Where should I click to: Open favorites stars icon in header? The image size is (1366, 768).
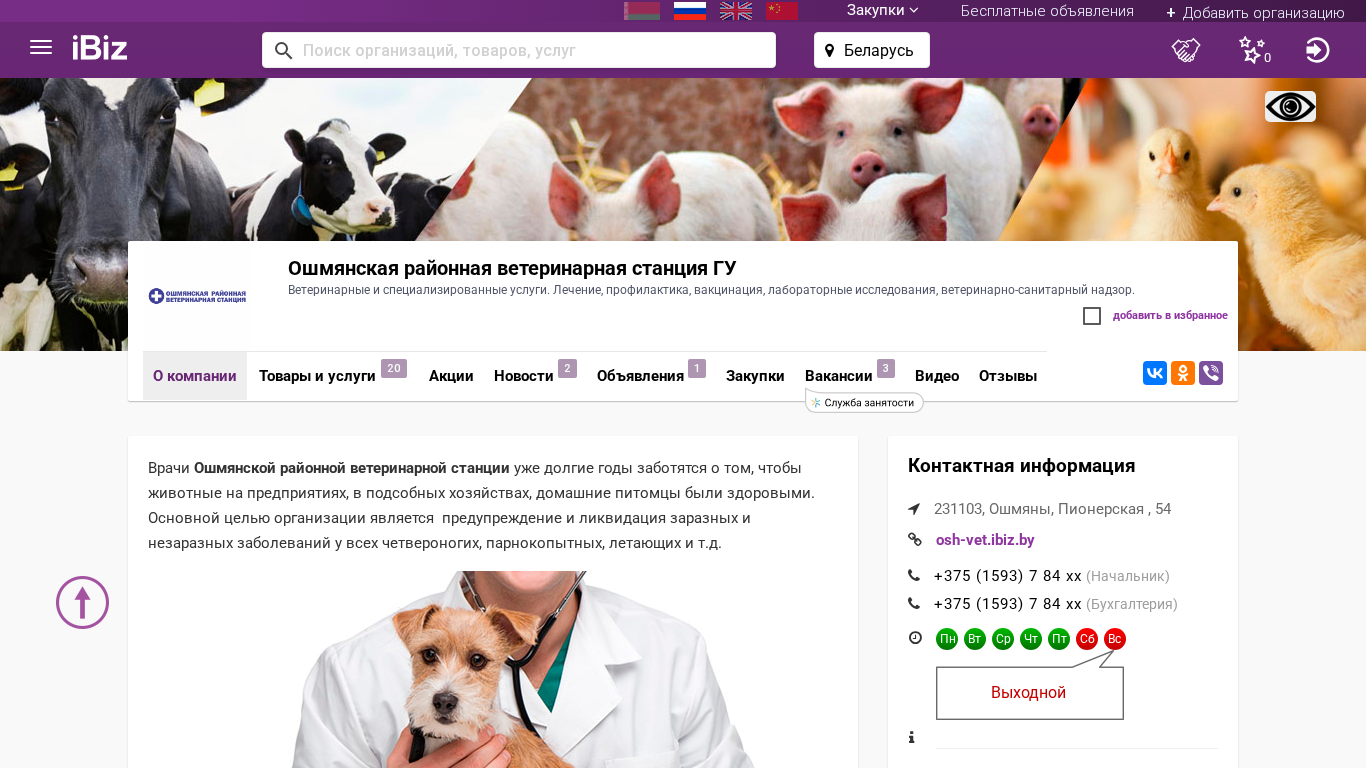[x=1253, y=50]
